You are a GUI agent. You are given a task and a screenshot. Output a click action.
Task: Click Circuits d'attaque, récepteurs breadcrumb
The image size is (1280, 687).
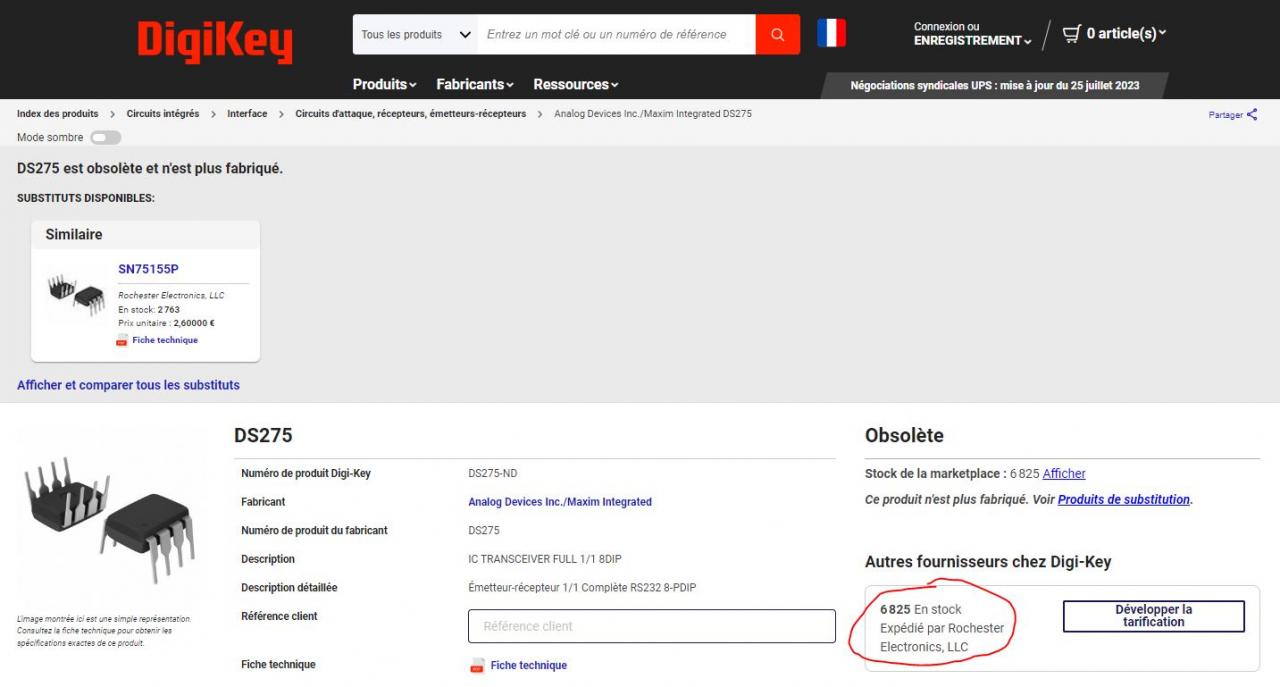point(410,114)
